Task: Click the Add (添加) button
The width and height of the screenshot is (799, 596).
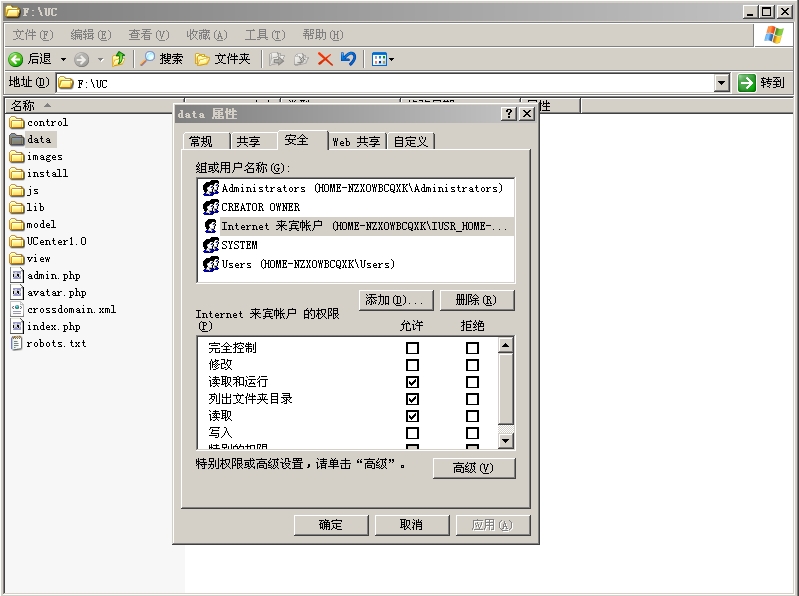Action: [396, 300]
